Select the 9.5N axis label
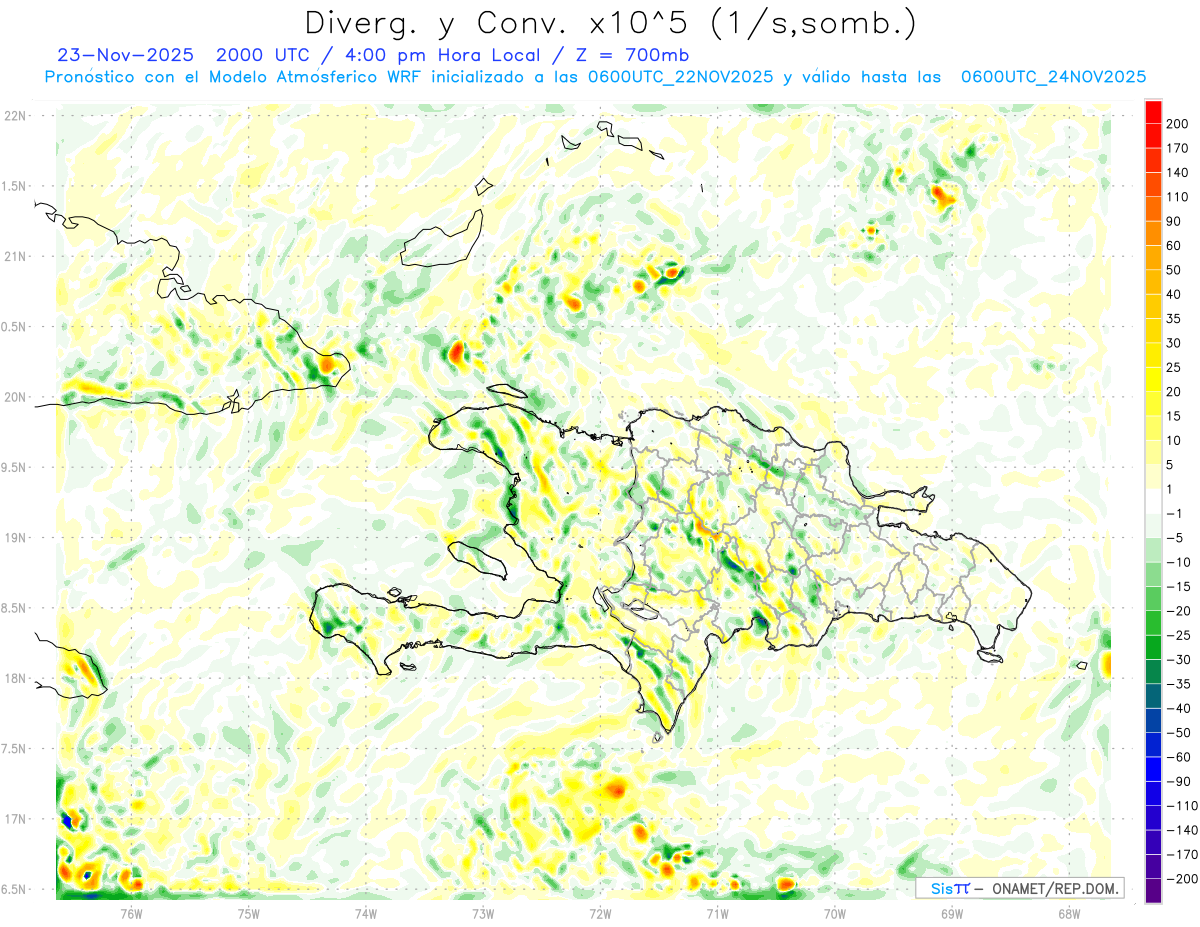The image size is (1200, 927). 15,468
